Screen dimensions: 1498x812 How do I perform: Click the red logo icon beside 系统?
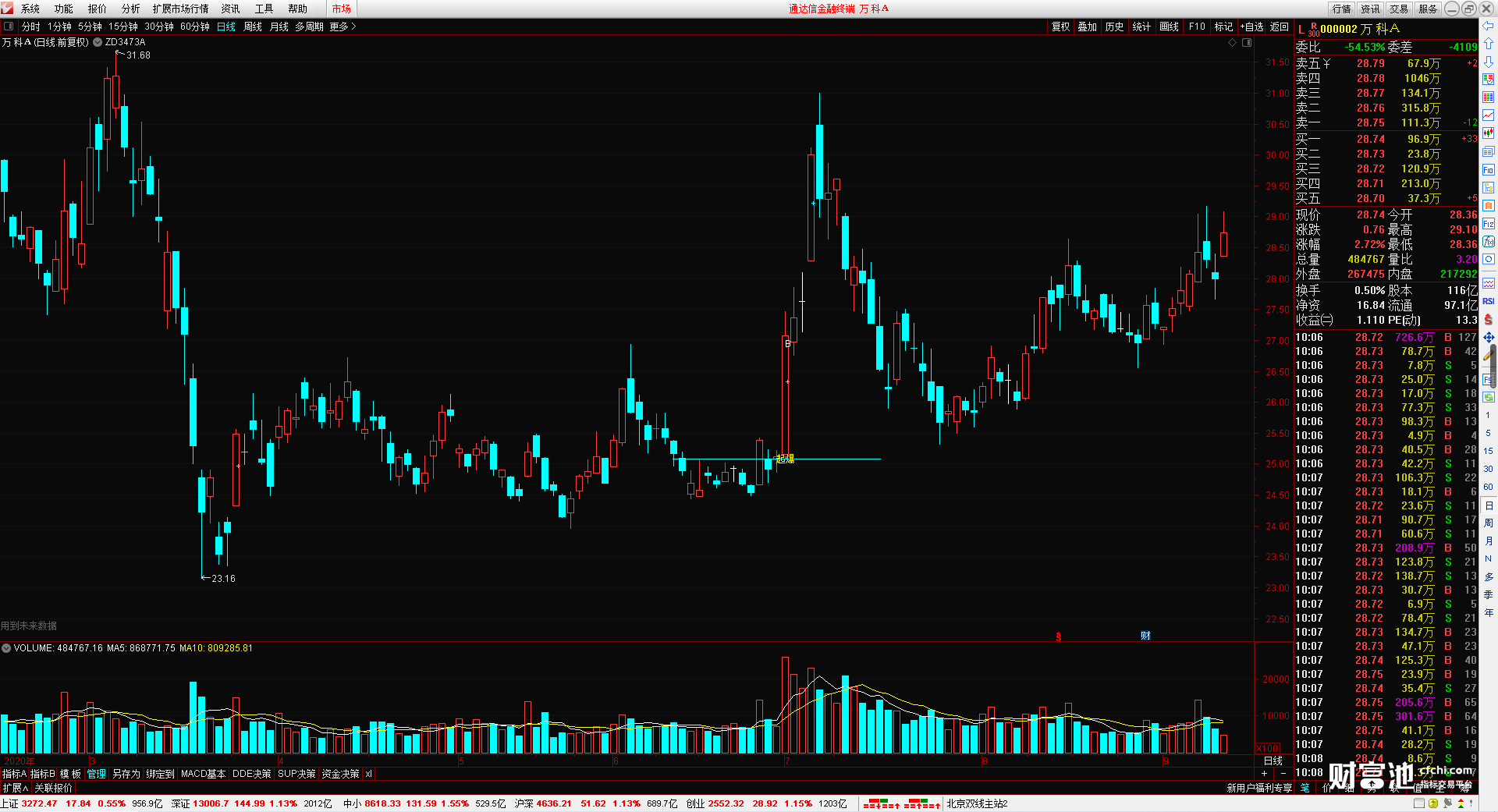click(8, 9)
